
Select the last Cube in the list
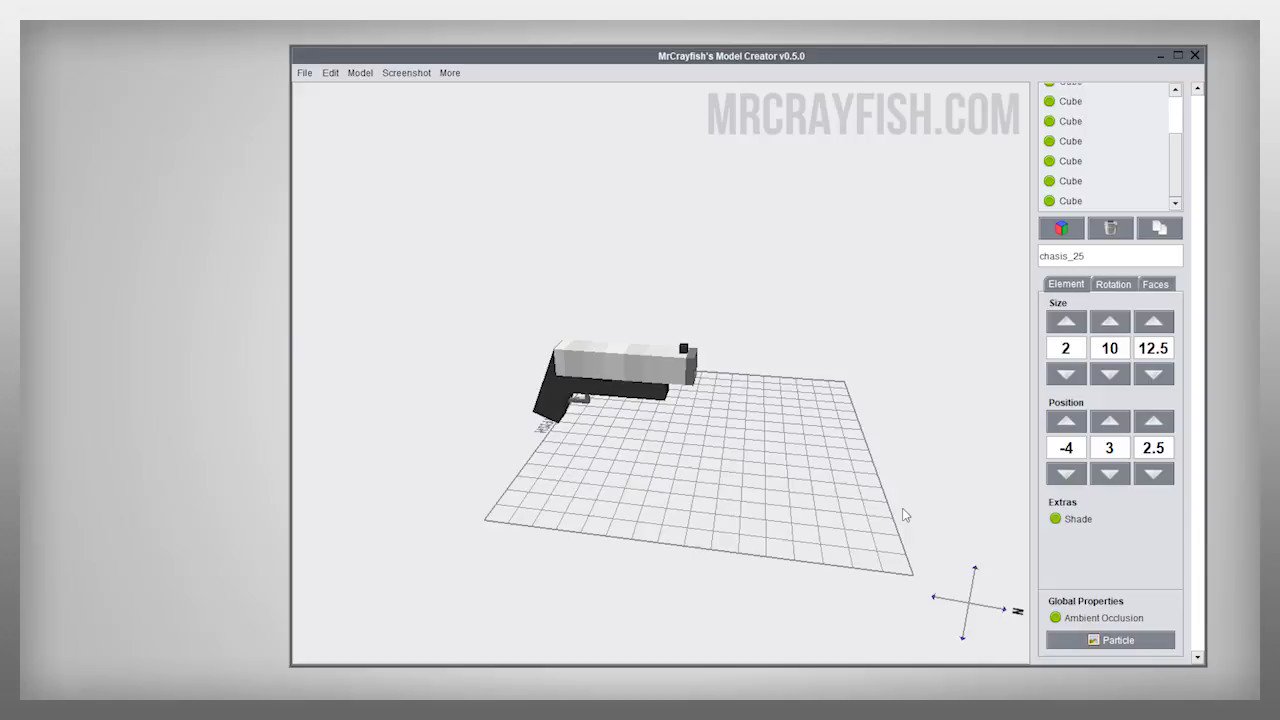tap(1070, 200)
